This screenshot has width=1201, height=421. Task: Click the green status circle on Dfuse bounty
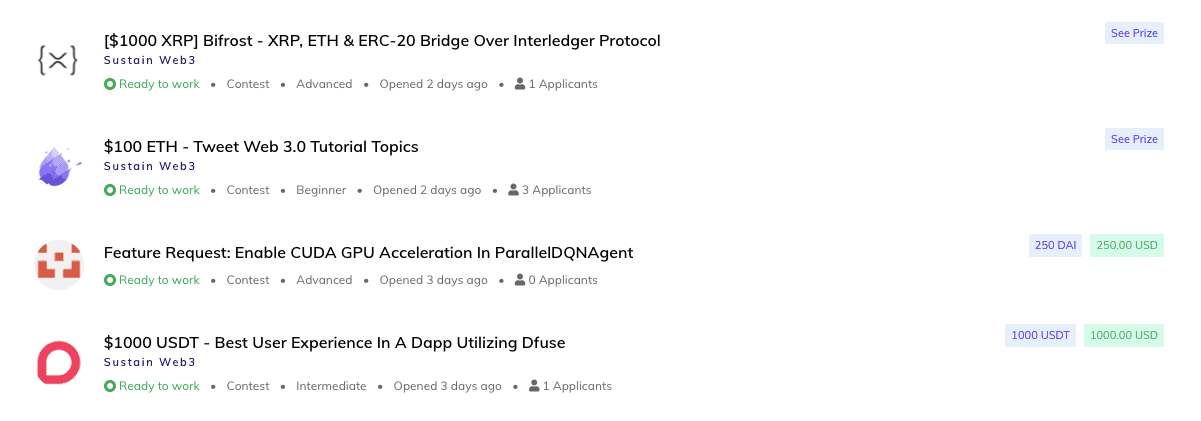click(110, 386)
